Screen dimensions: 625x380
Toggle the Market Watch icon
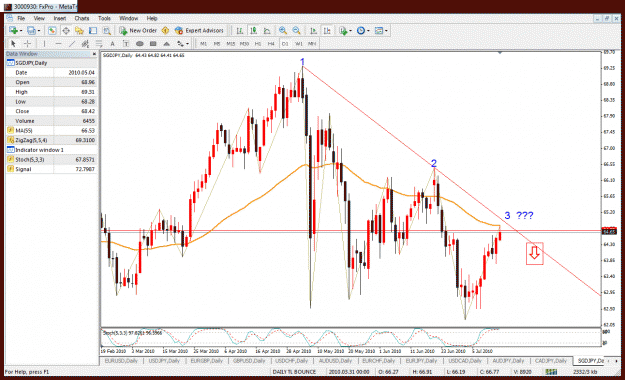tap(52, 31)
